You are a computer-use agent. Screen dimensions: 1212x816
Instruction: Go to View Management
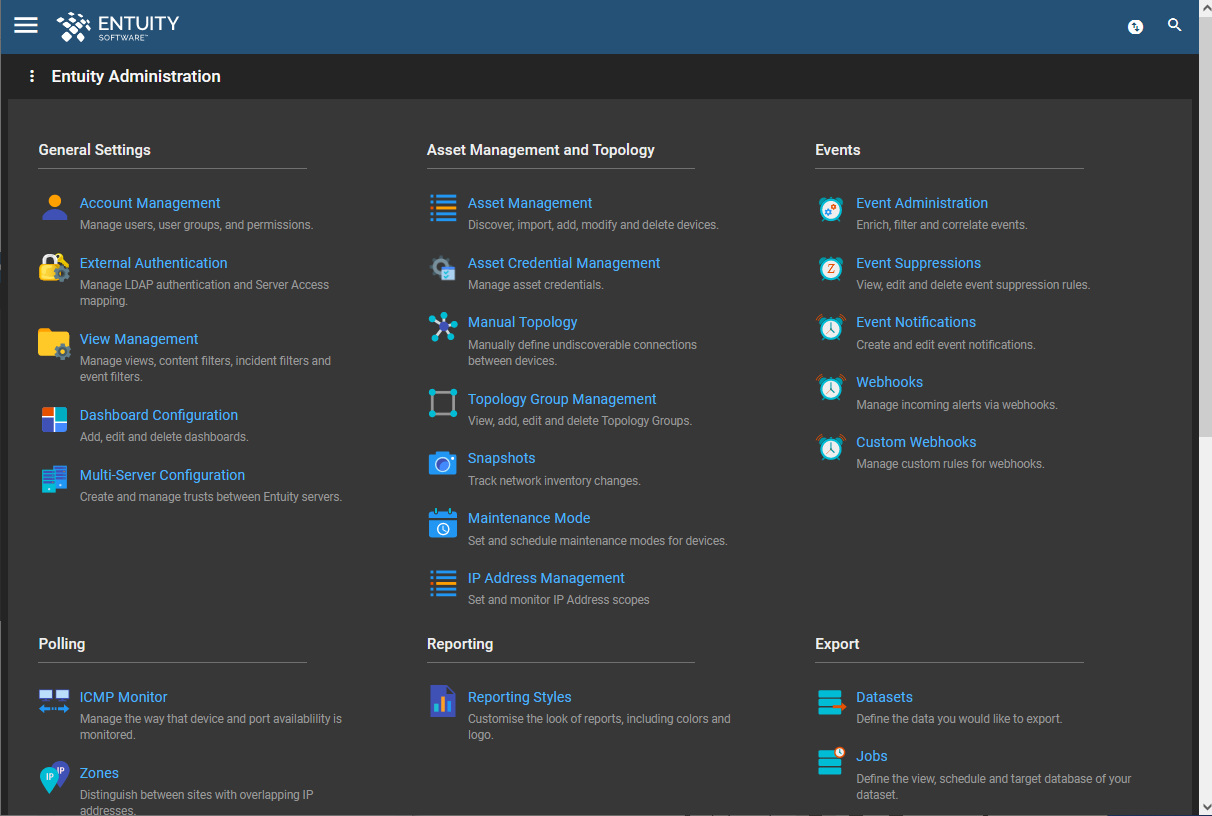[139, 339]
